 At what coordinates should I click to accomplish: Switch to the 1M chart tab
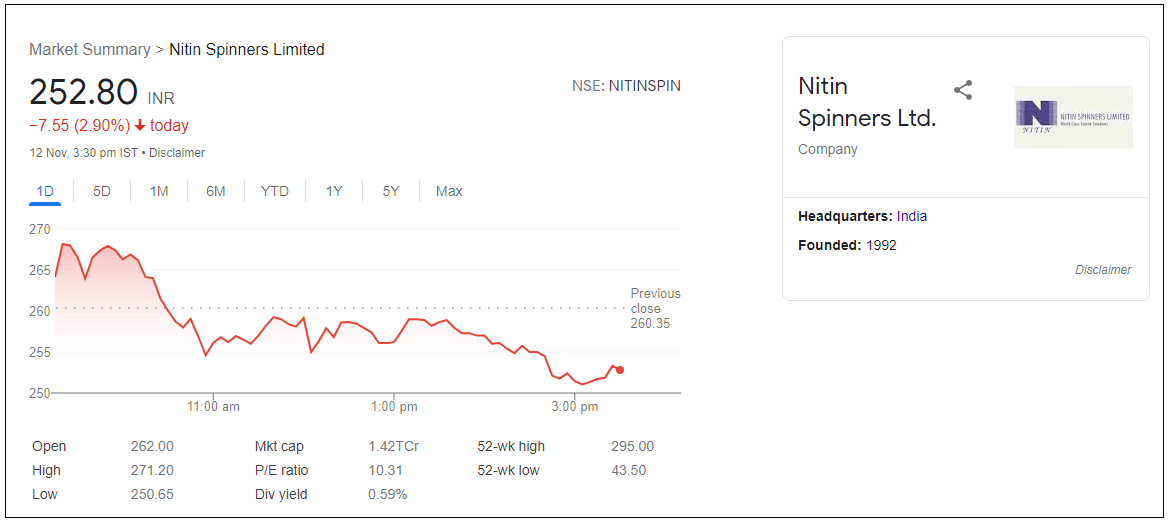[159, 191]
